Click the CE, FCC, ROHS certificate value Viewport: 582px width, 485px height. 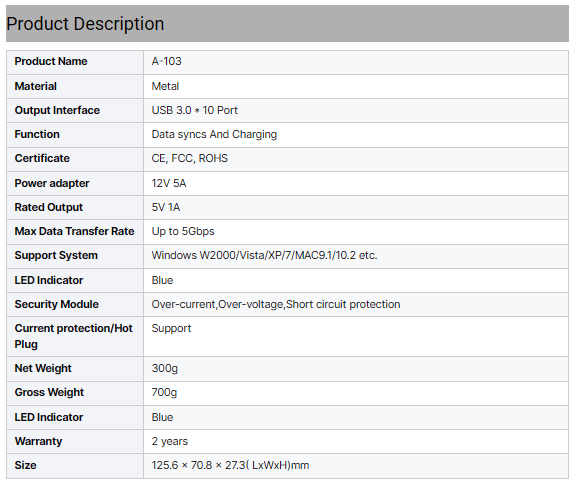190,158
